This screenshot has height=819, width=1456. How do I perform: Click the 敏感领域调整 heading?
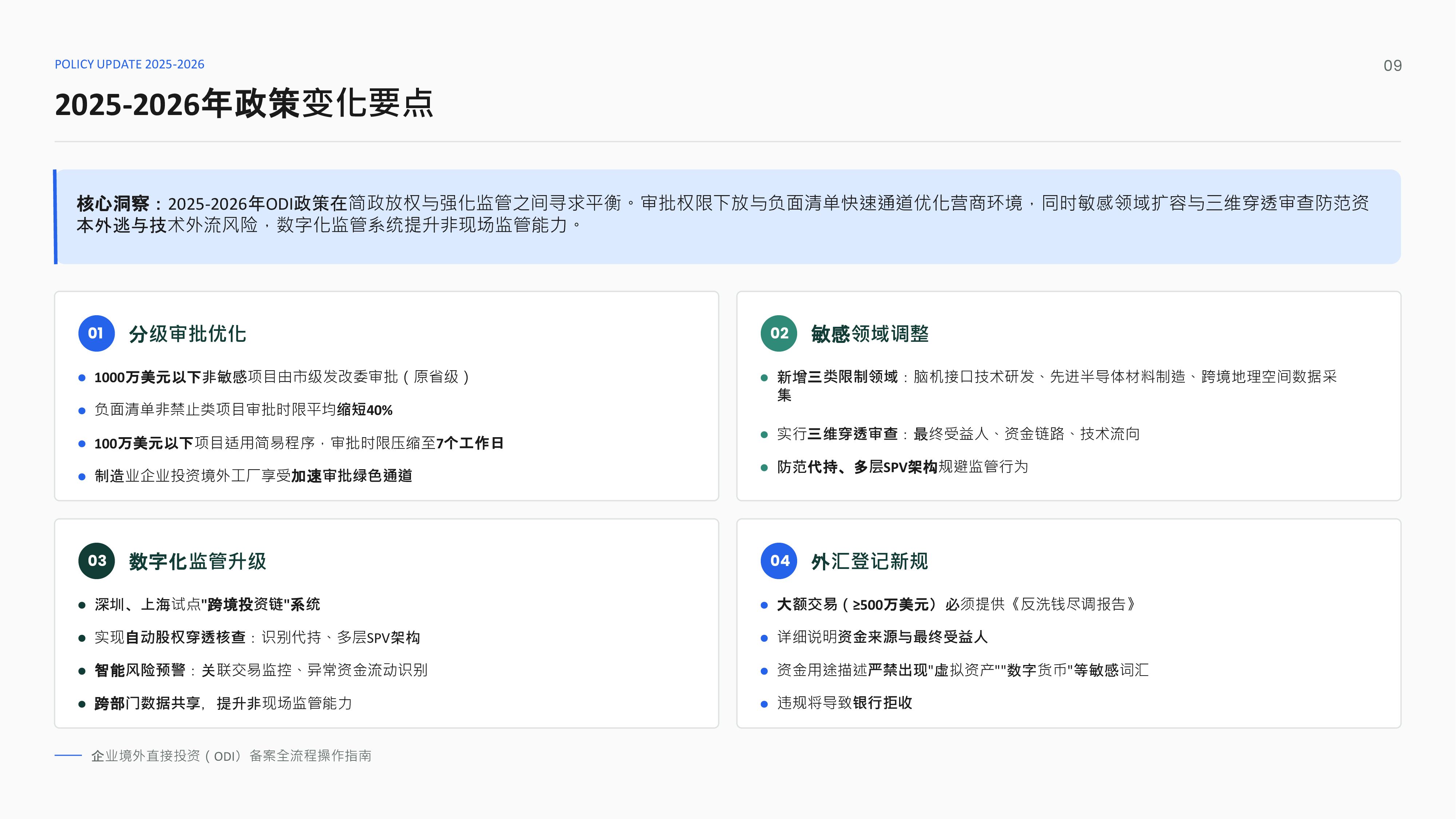coord(870,334)
